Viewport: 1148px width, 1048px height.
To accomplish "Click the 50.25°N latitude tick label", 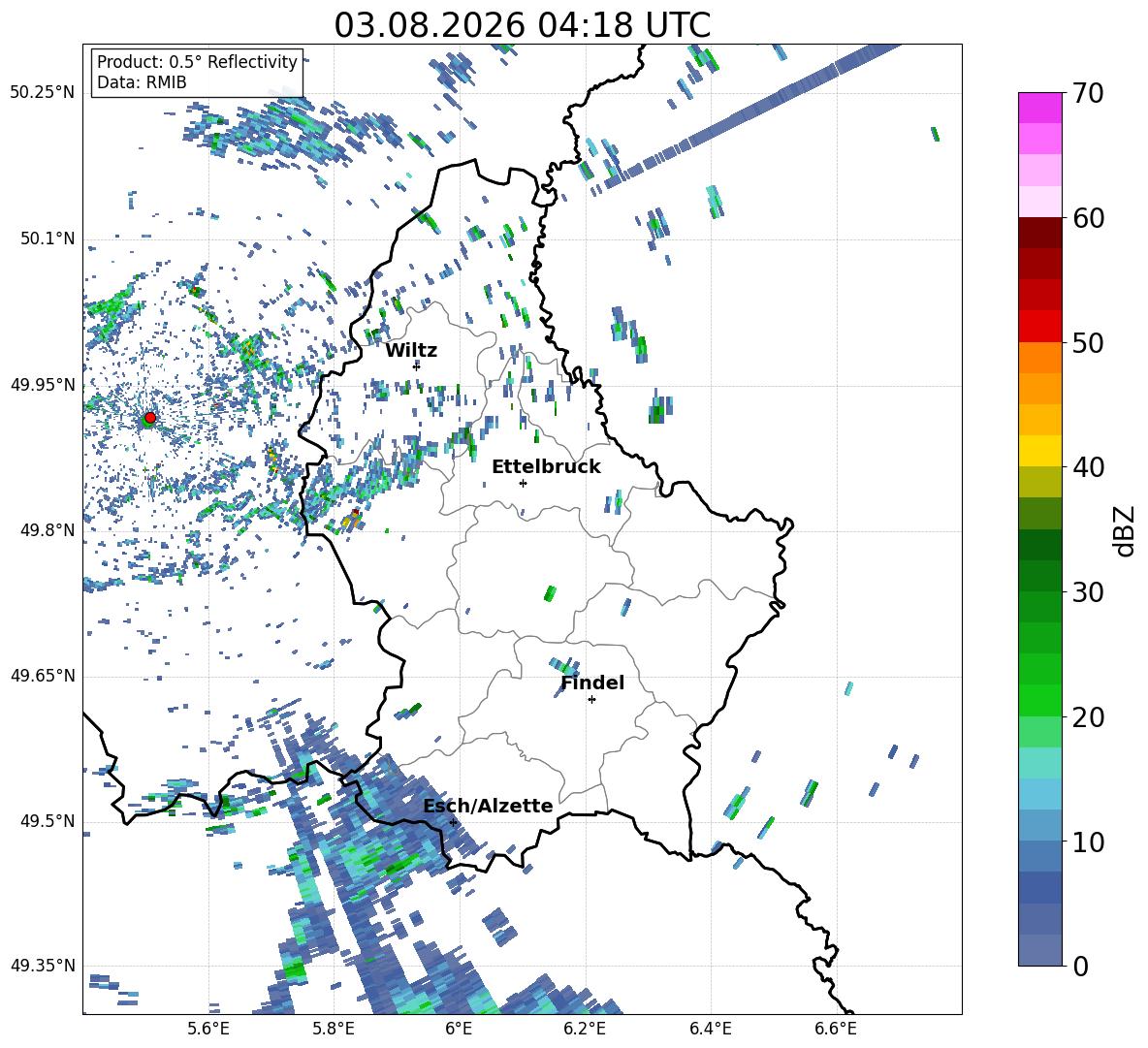I will (43, 93).
